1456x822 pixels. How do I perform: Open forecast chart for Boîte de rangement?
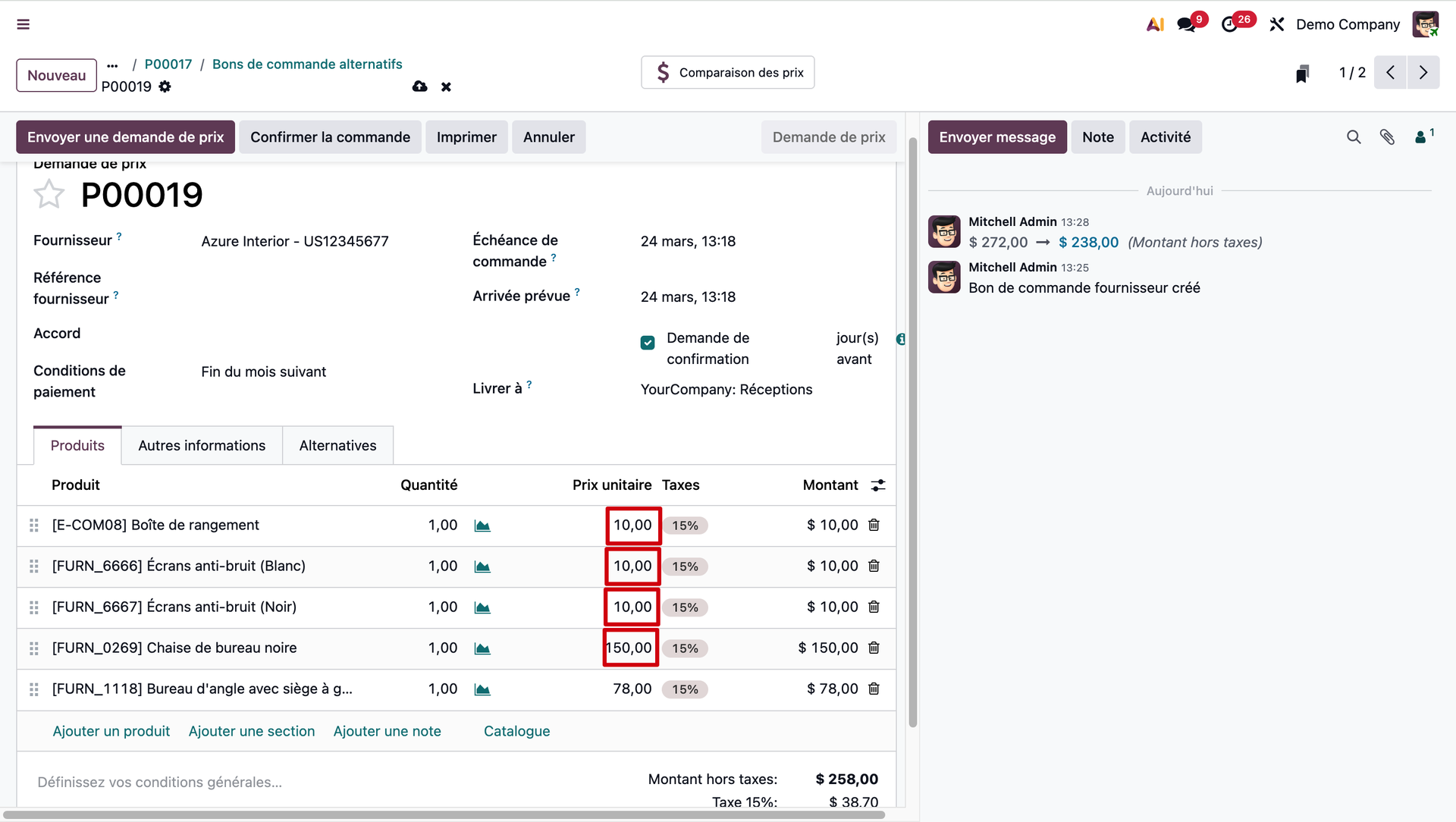482,526
